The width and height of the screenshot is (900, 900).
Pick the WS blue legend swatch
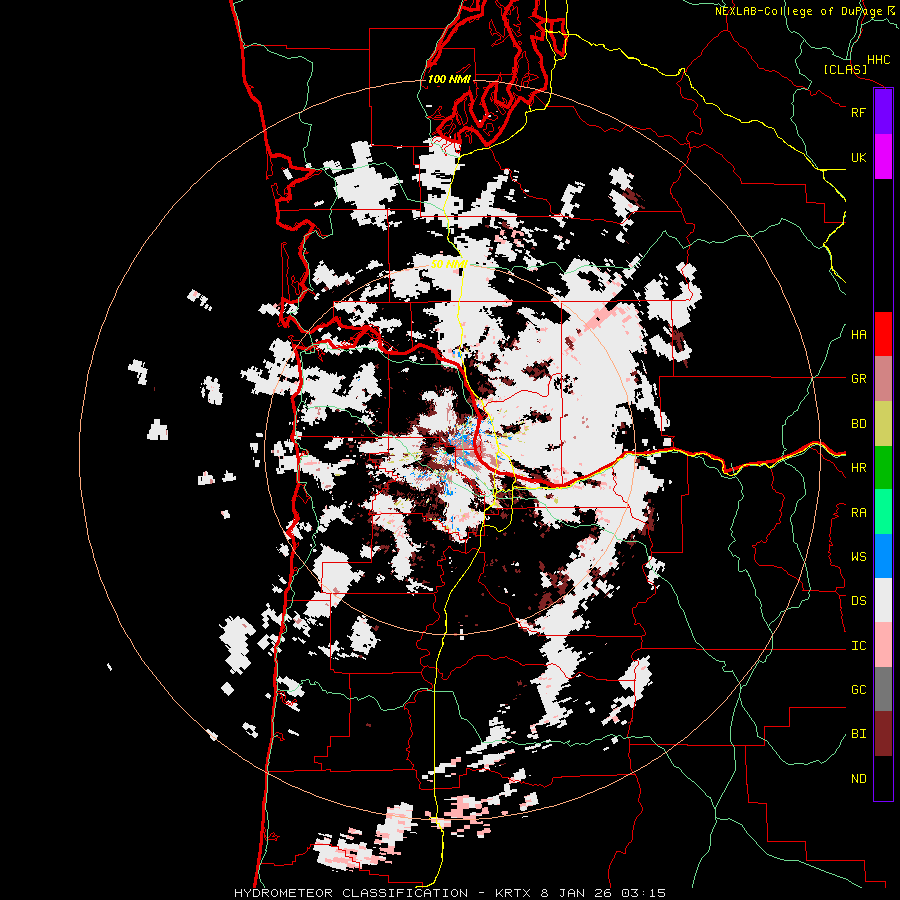coord(883,556)
